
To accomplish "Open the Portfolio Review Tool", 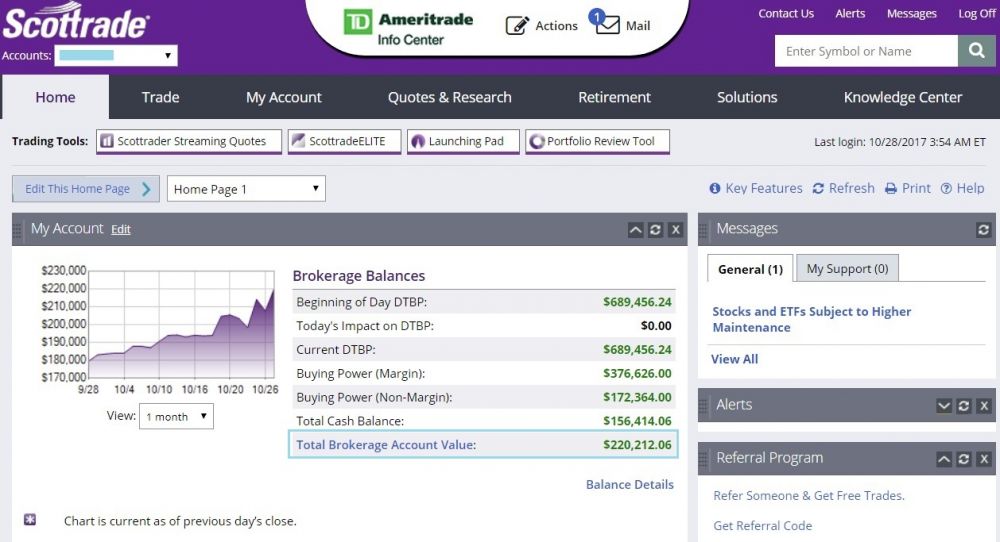I will tap(597, 142).
